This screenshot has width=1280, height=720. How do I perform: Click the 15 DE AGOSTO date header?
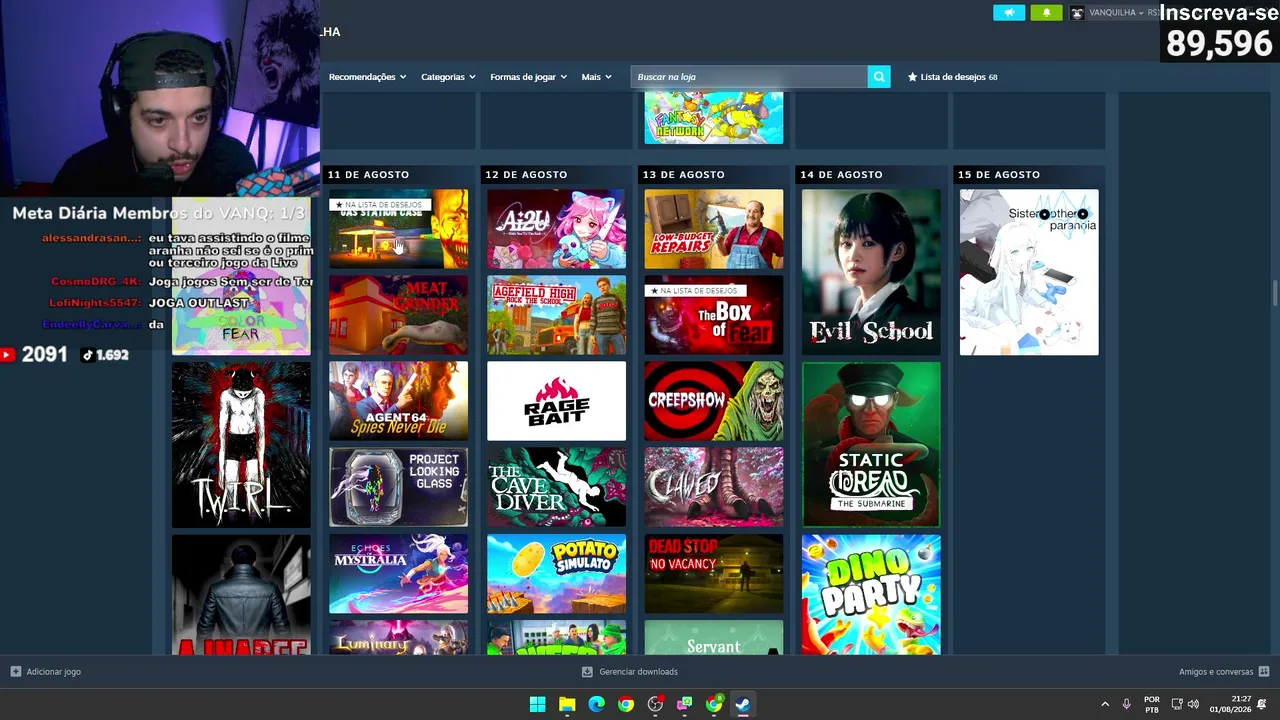pyautogui.click(x=999, y=175)
